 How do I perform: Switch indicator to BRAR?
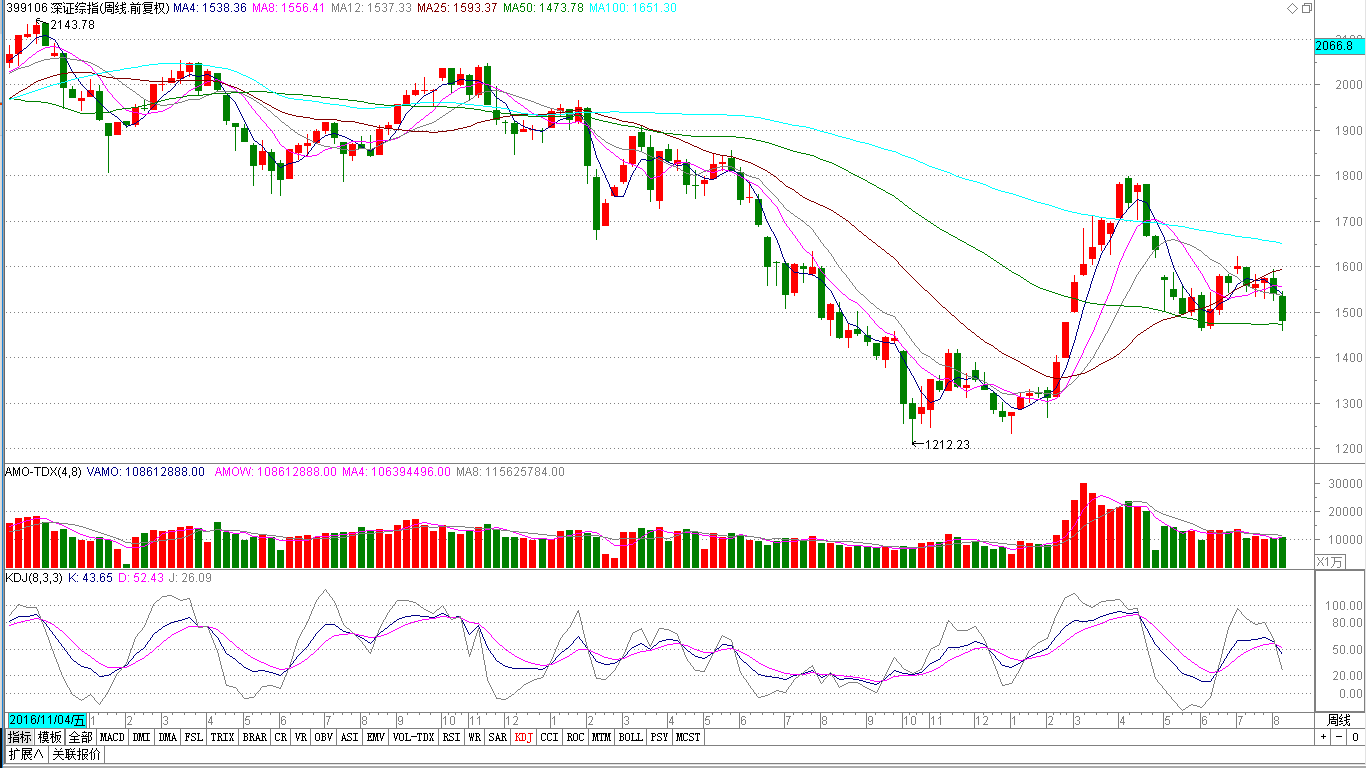[255, 737]
